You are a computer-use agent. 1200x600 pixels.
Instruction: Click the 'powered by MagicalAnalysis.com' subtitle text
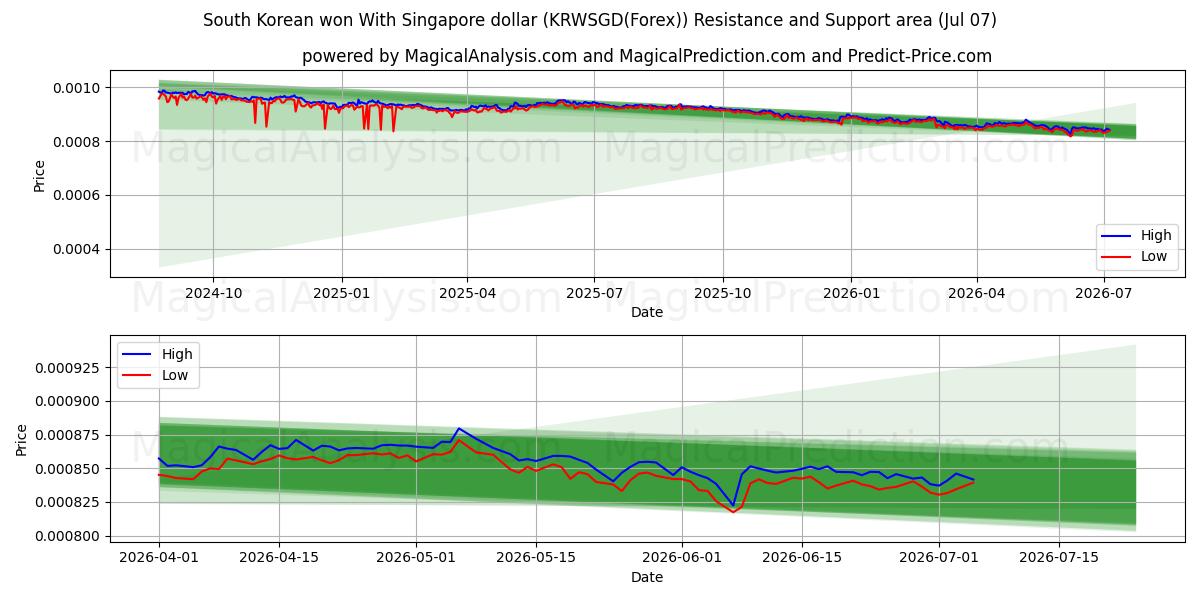coord(647,56)
